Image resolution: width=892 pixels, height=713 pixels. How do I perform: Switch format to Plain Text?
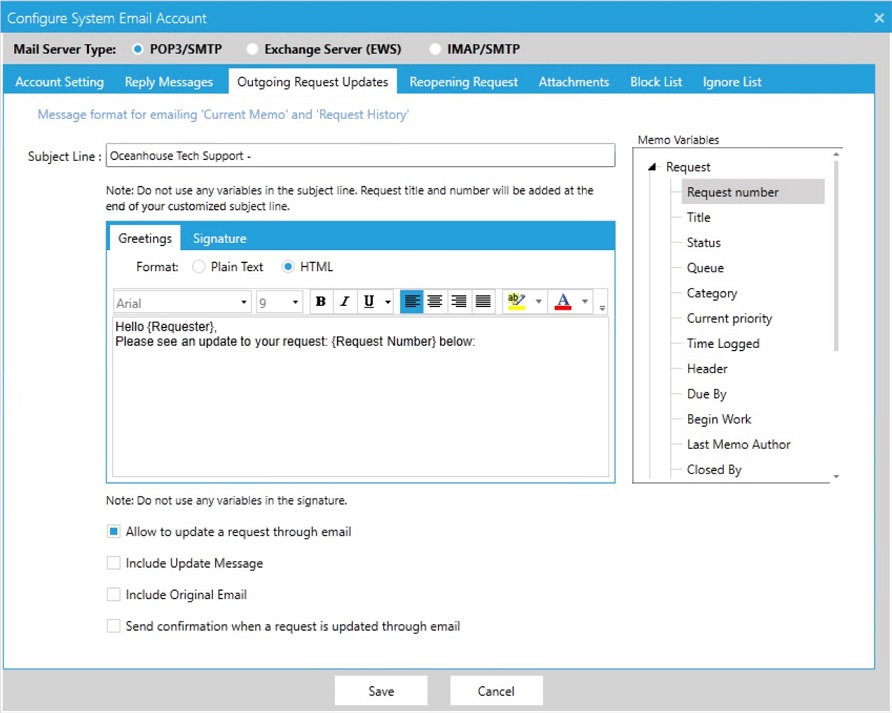(198, 266)
